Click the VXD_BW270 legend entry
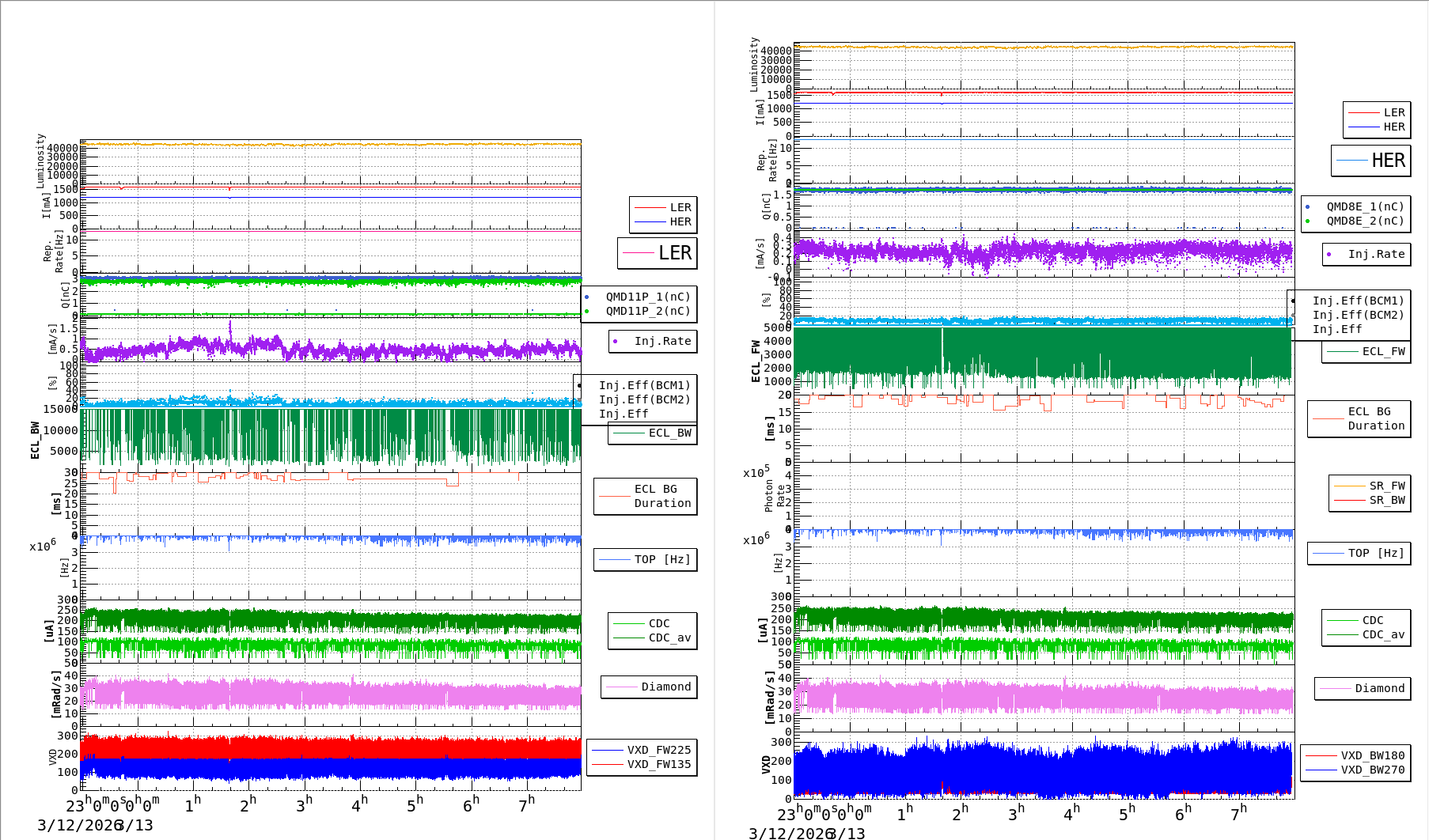 pos(1372,770)
